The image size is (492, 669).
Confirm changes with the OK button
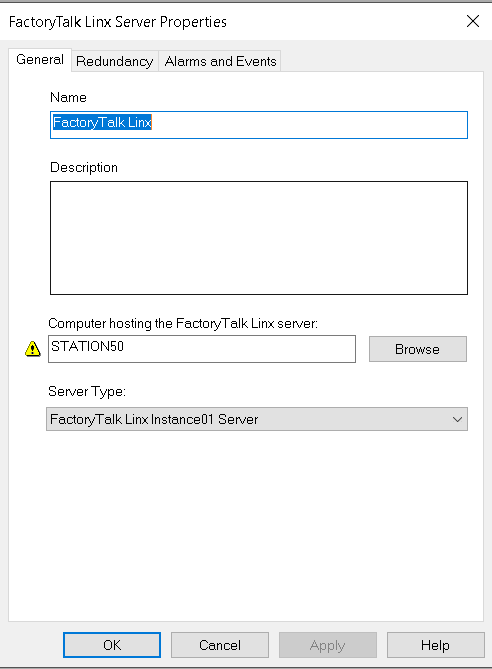pos(112,645)
